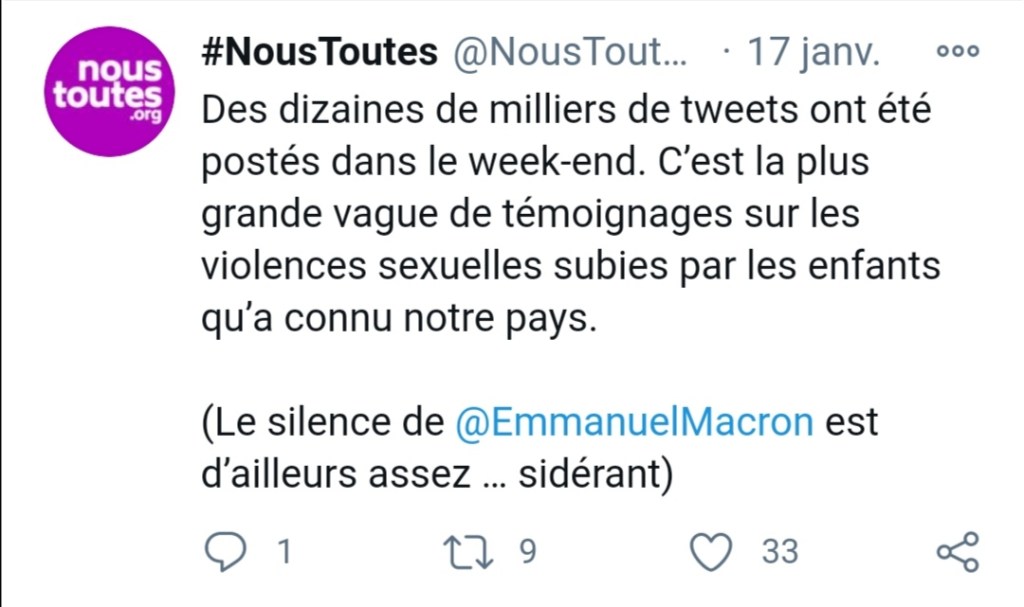This screenshot has height=607, width=1024.
Task: Click the reply count of 1
Action: pos(283,551)
